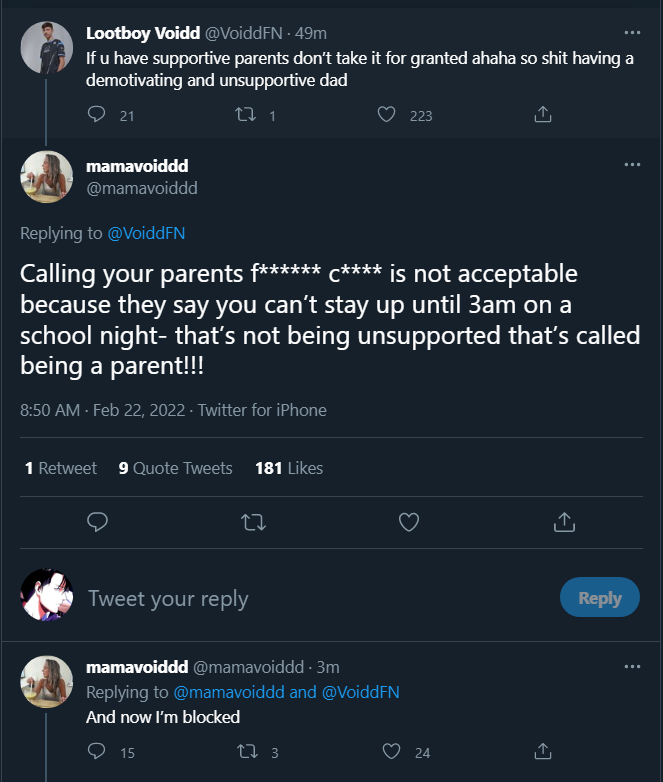The width and height of the screenshot is (663, 782).
Task: Click reply icon under main tweet stats
Action: pos(97,521)
